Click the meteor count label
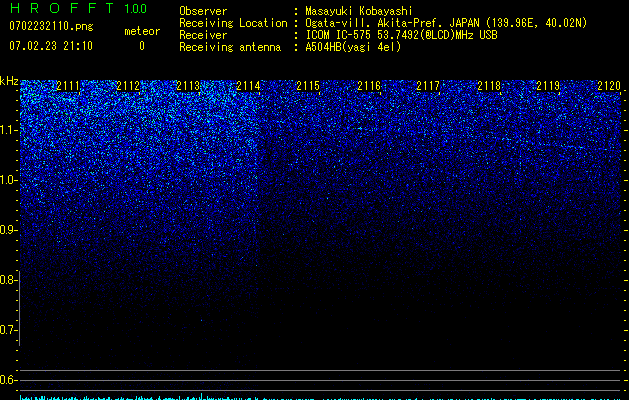Viewport: 629px width, 400px height. point(142,31)
